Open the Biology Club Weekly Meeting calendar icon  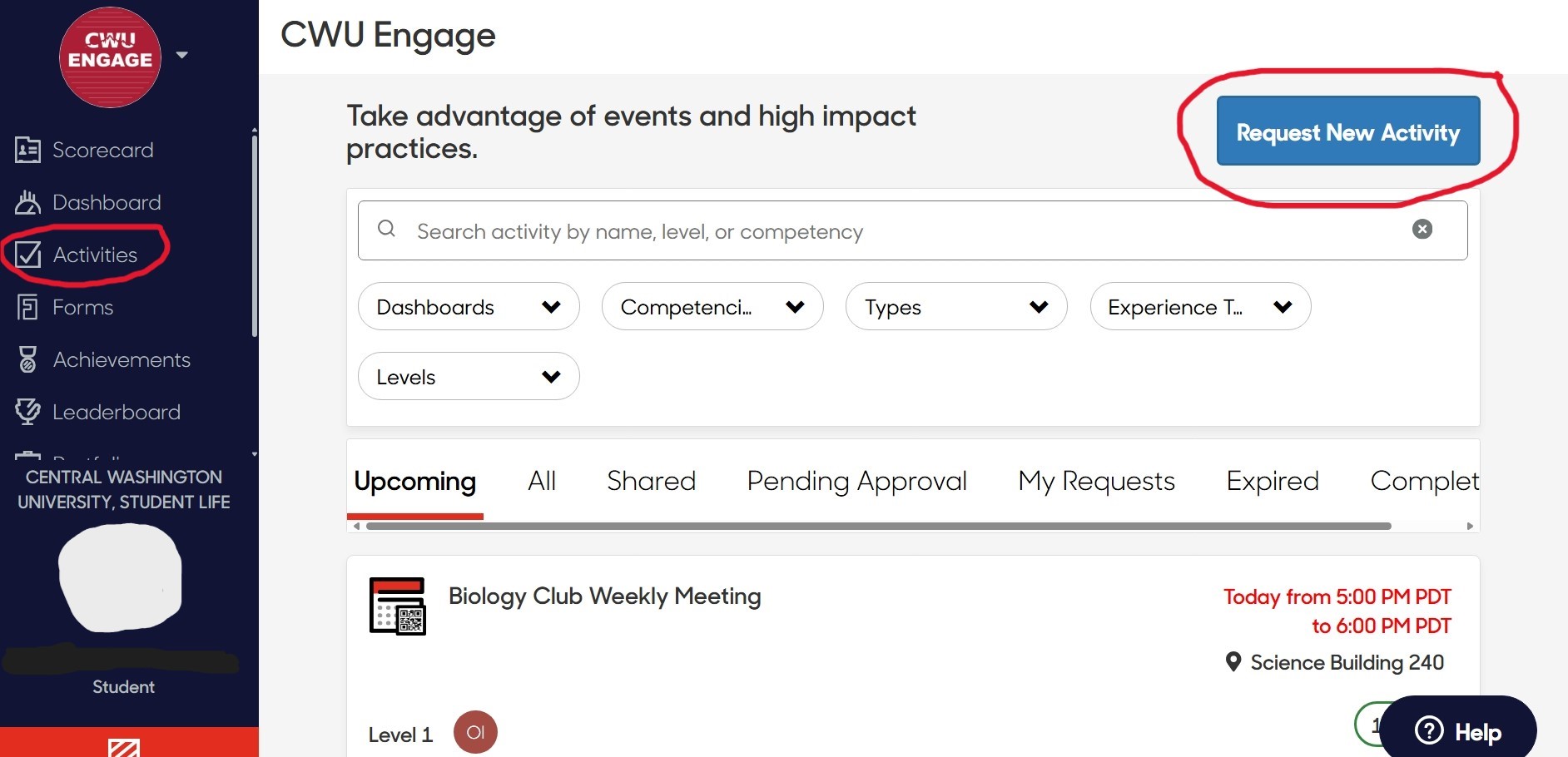tap(397, 606)
